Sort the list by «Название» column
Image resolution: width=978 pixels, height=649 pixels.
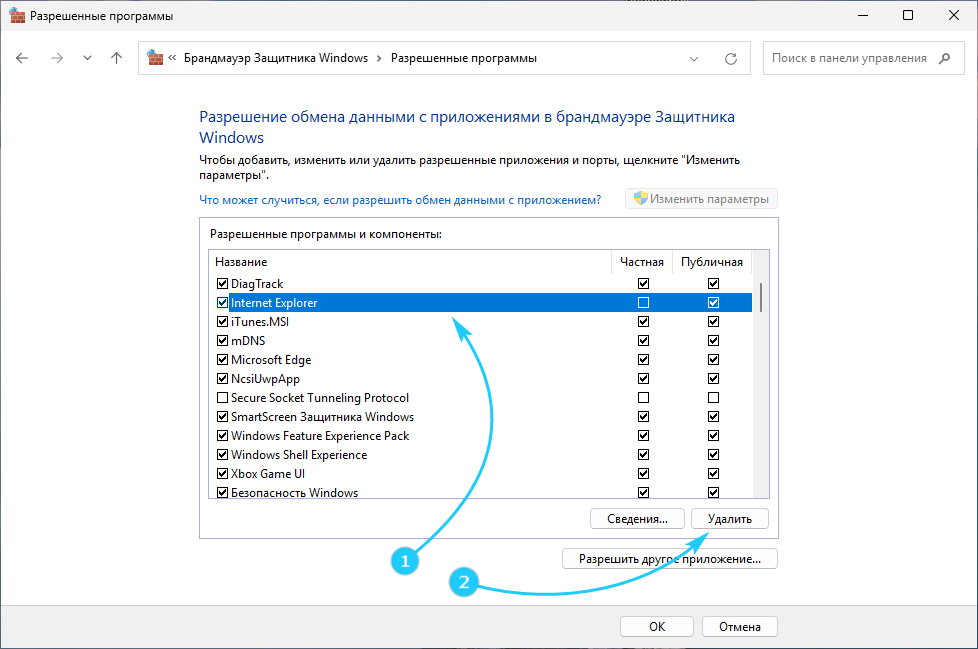coord(410,262)
